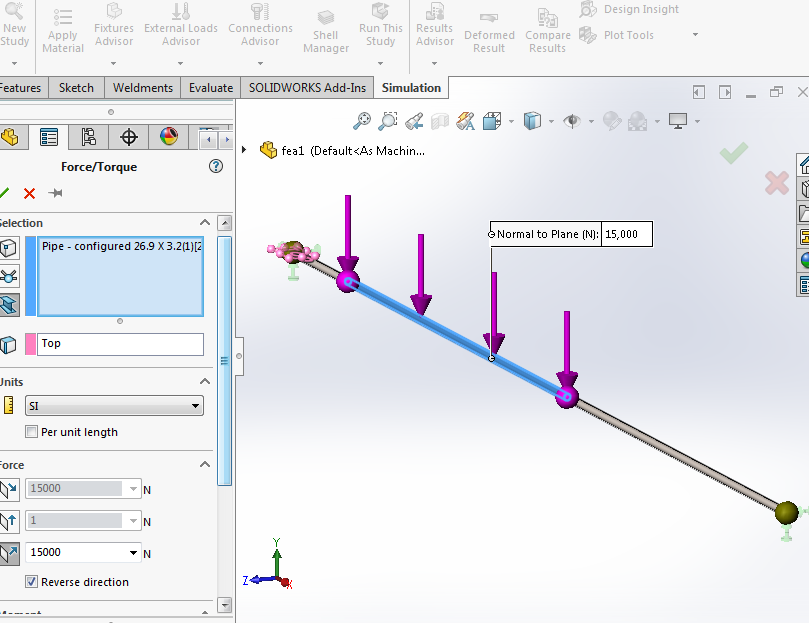Click viewport red cancel X
The height and width of the screenshot is (623, 809).
click(x=776, y=183)
